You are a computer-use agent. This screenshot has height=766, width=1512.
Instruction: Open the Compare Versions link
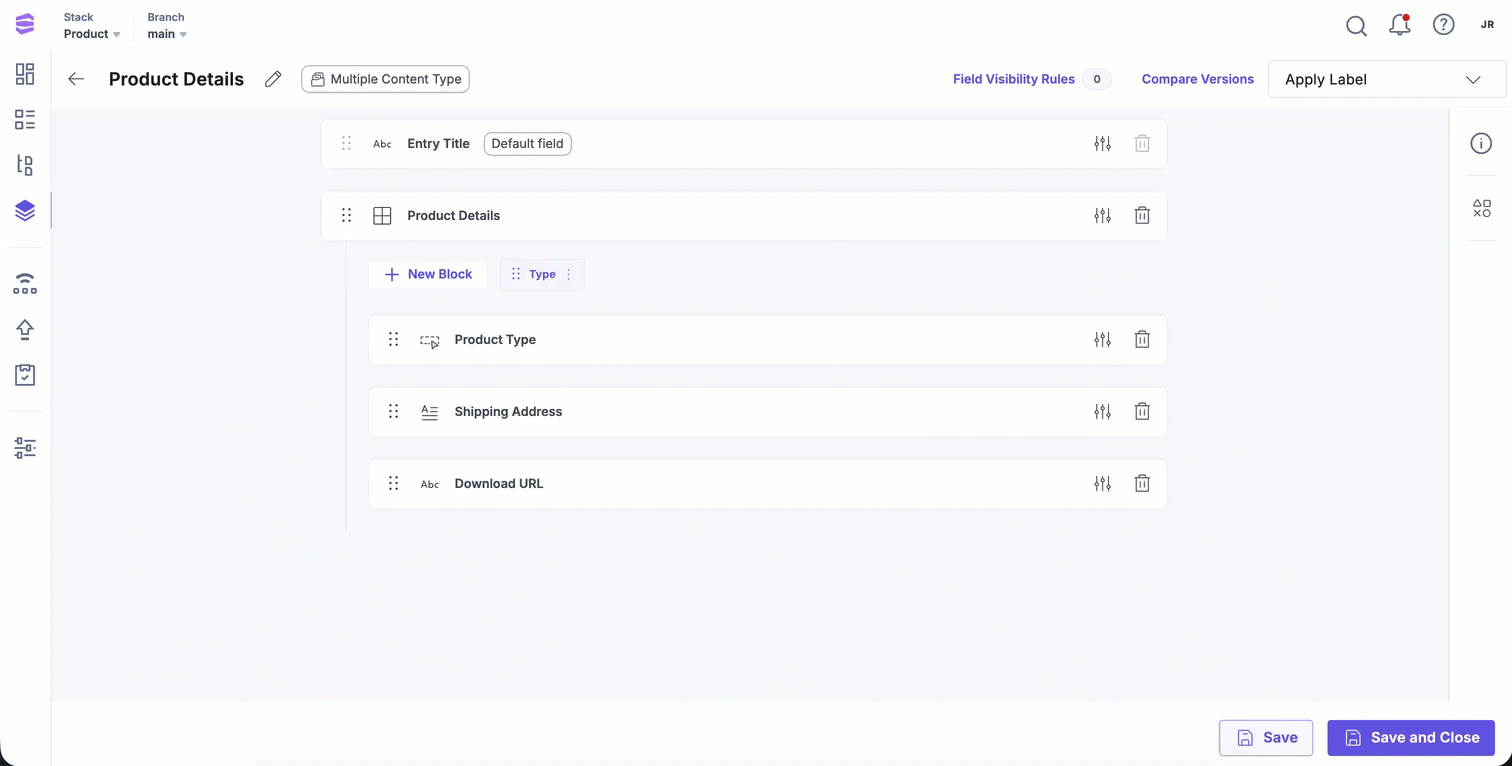point(1197,79)
